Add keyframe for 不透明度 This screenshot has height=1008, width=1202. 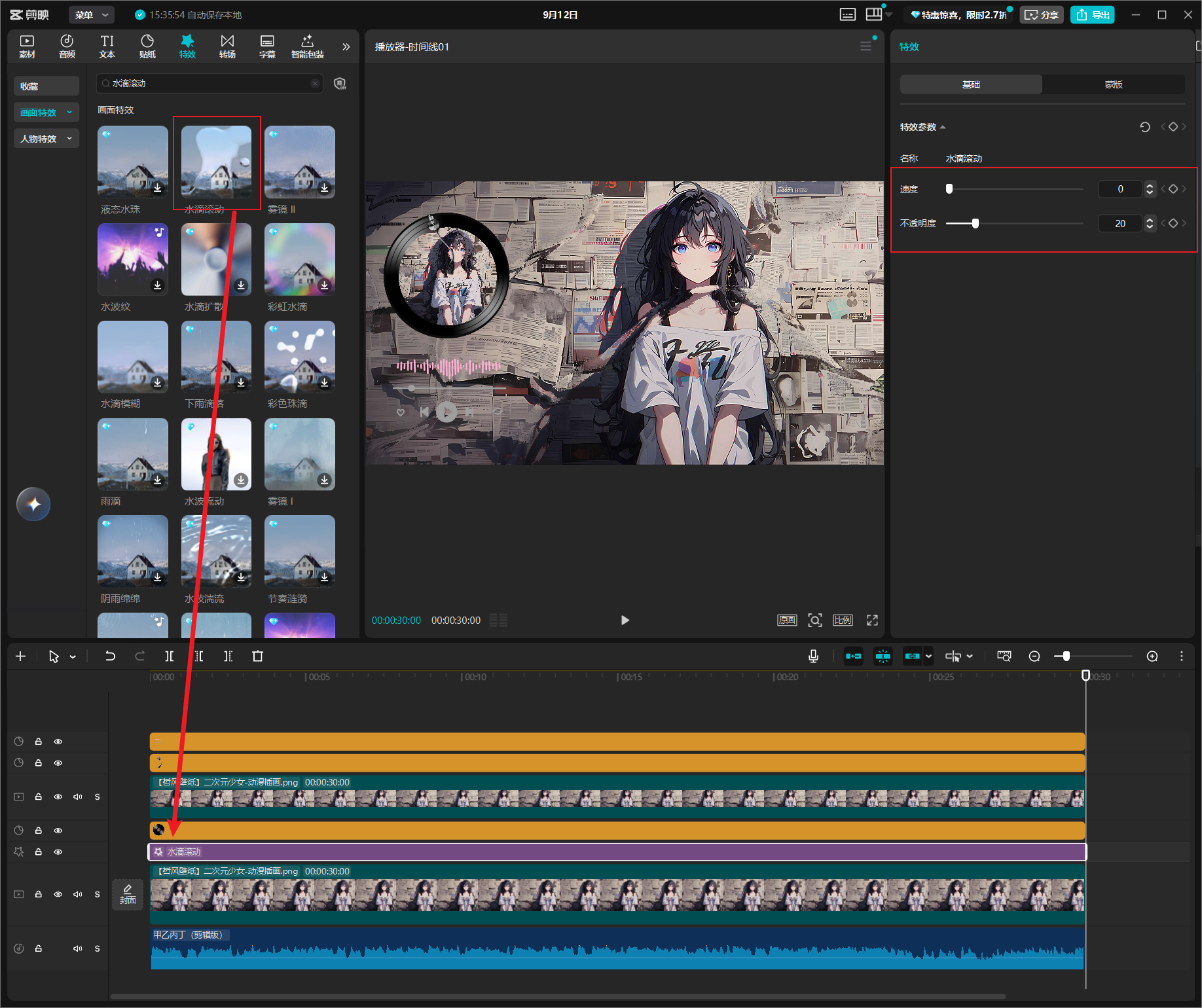[1173, 223]
